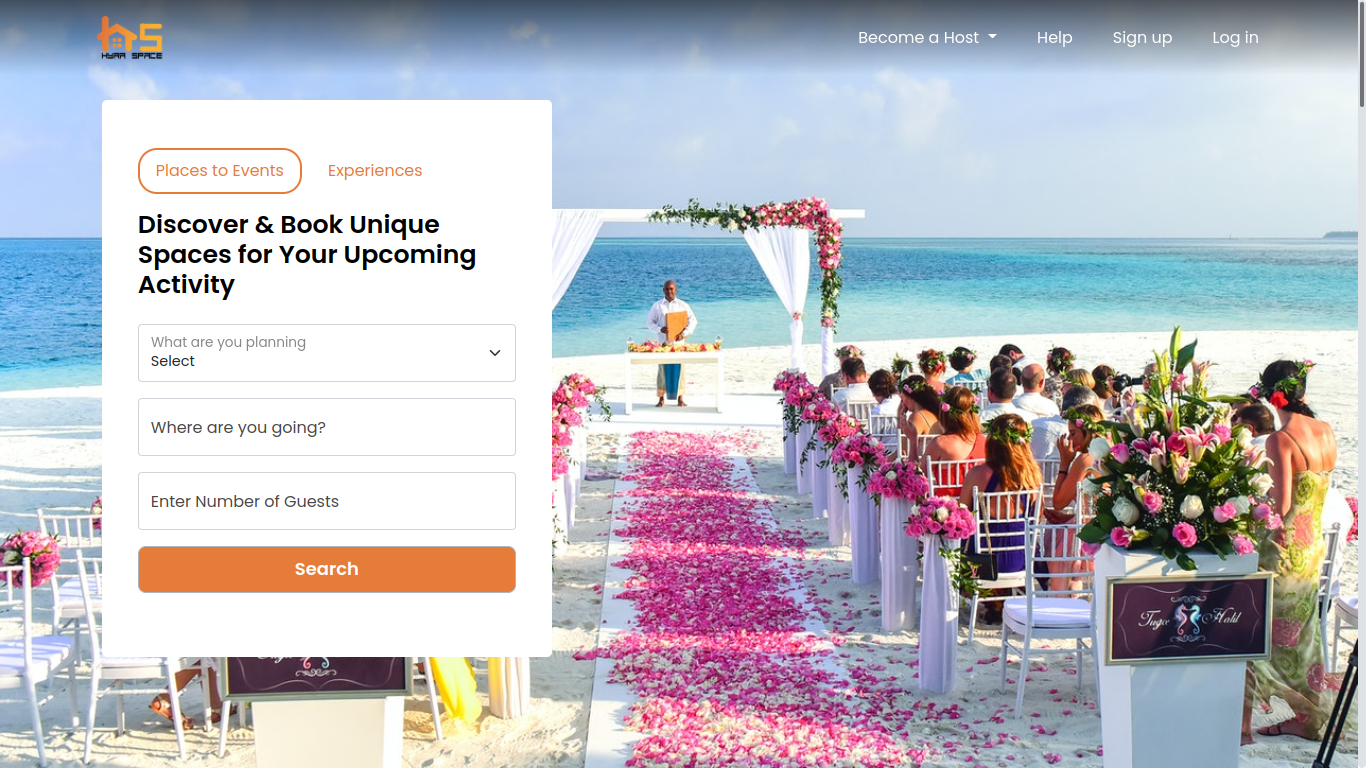The height and width of the screenshot is (768, 1366).
Task: Focus the Enter Number of Guests field
Action: 327,501
